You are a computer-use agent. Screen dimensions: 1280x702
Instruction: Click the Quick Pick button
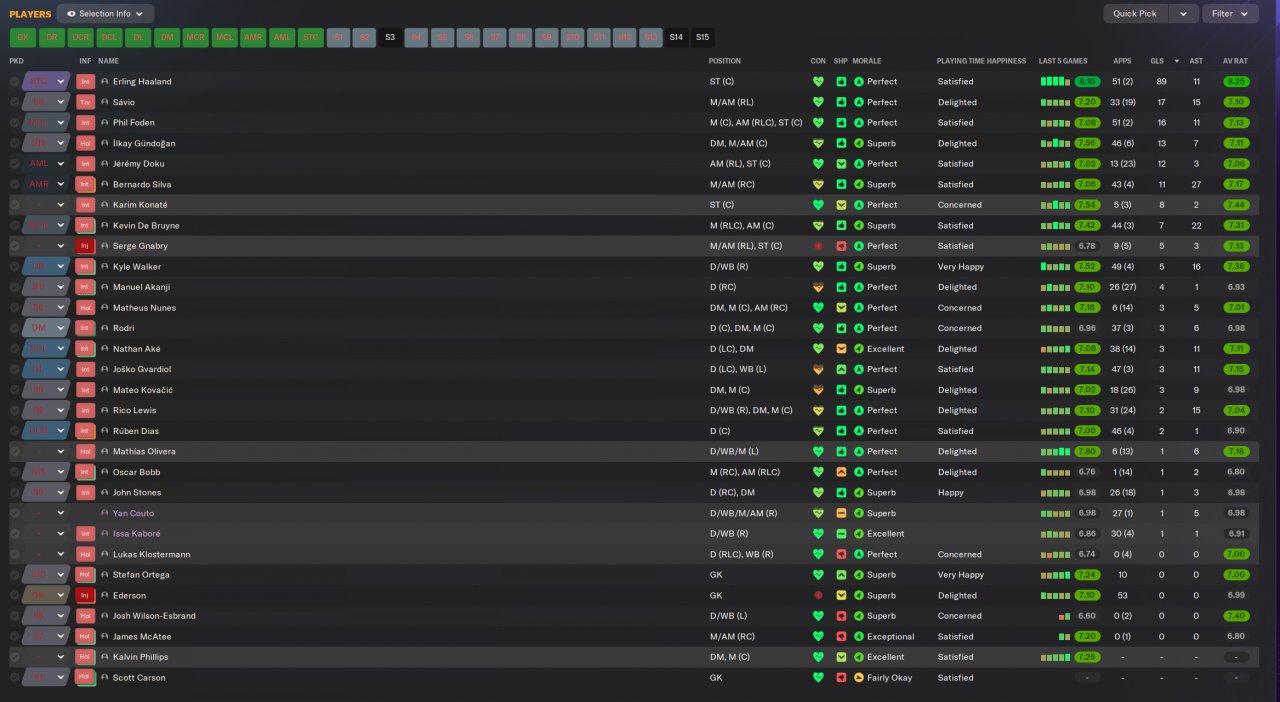pyautogui.click(x=1135, y=14)
